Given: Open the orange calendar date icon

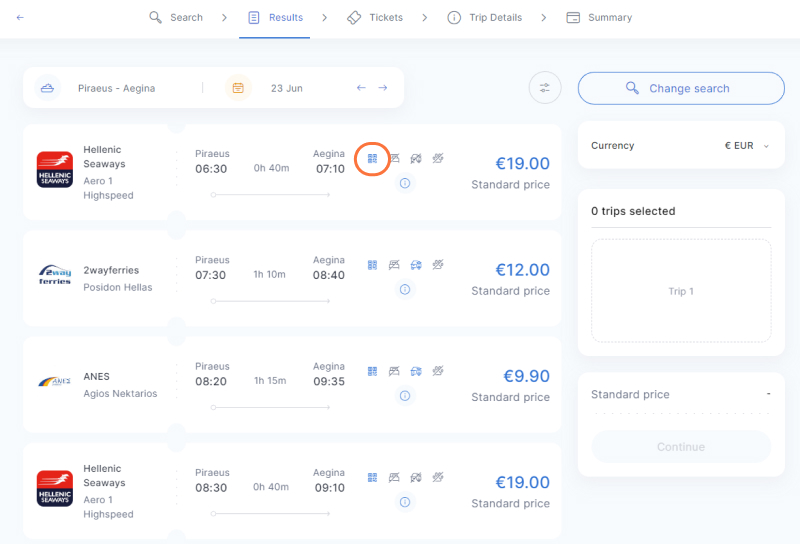Looking at the screenshot, I should (x=238, y=88).
